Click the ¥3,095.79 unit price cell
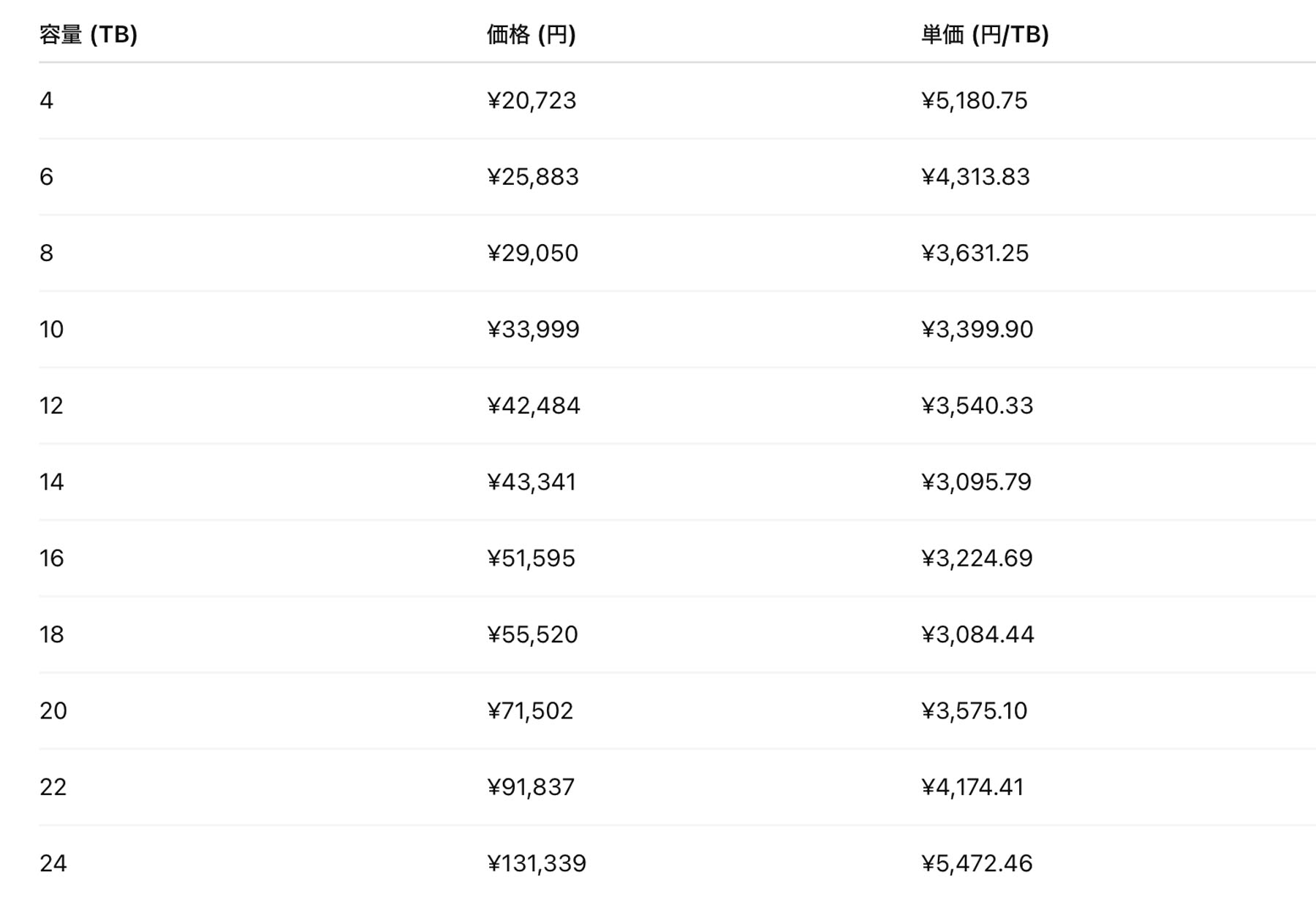1316x907 pixels. [x=976, y=482]
